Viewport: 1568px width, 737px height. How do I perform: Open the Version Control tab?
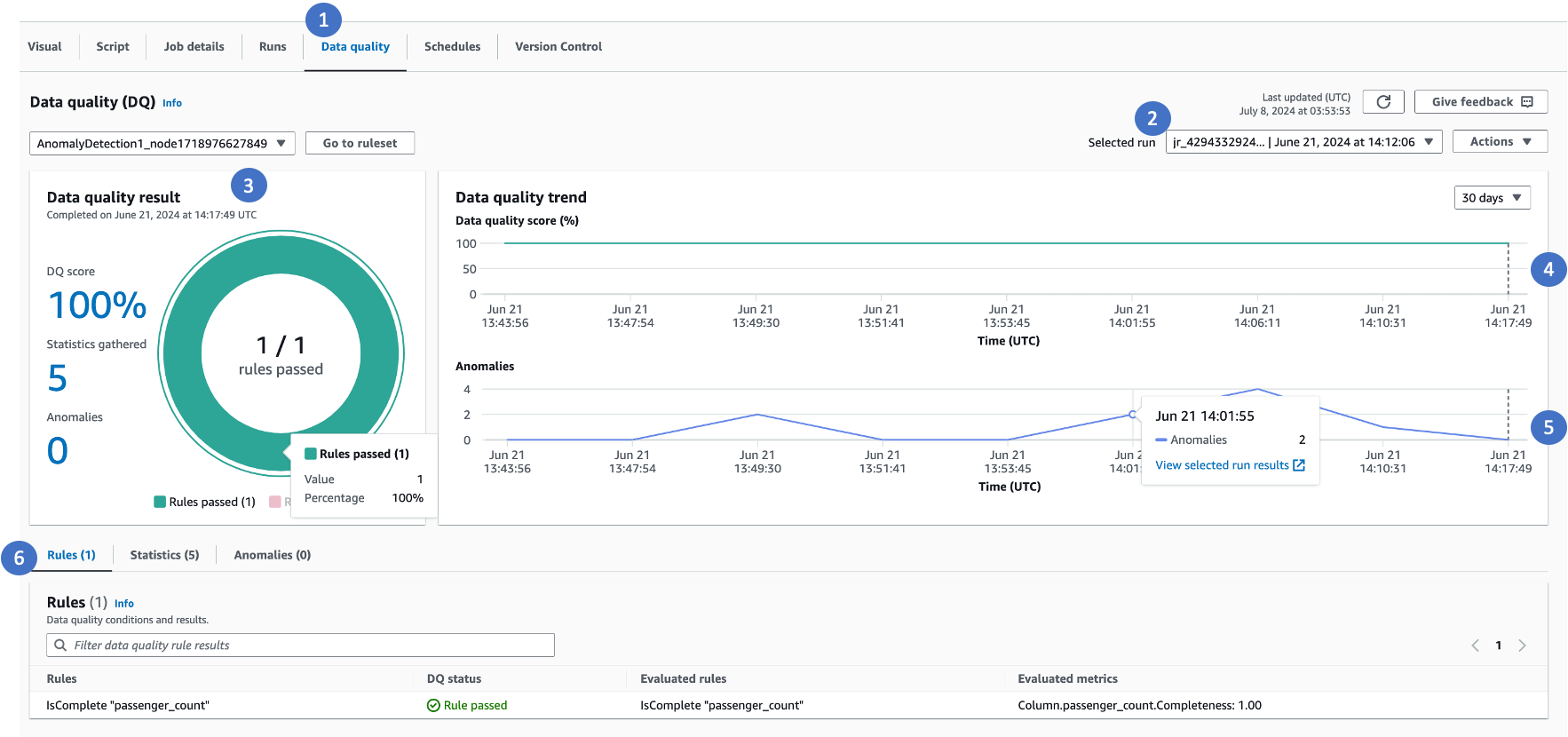pos(558,47)
